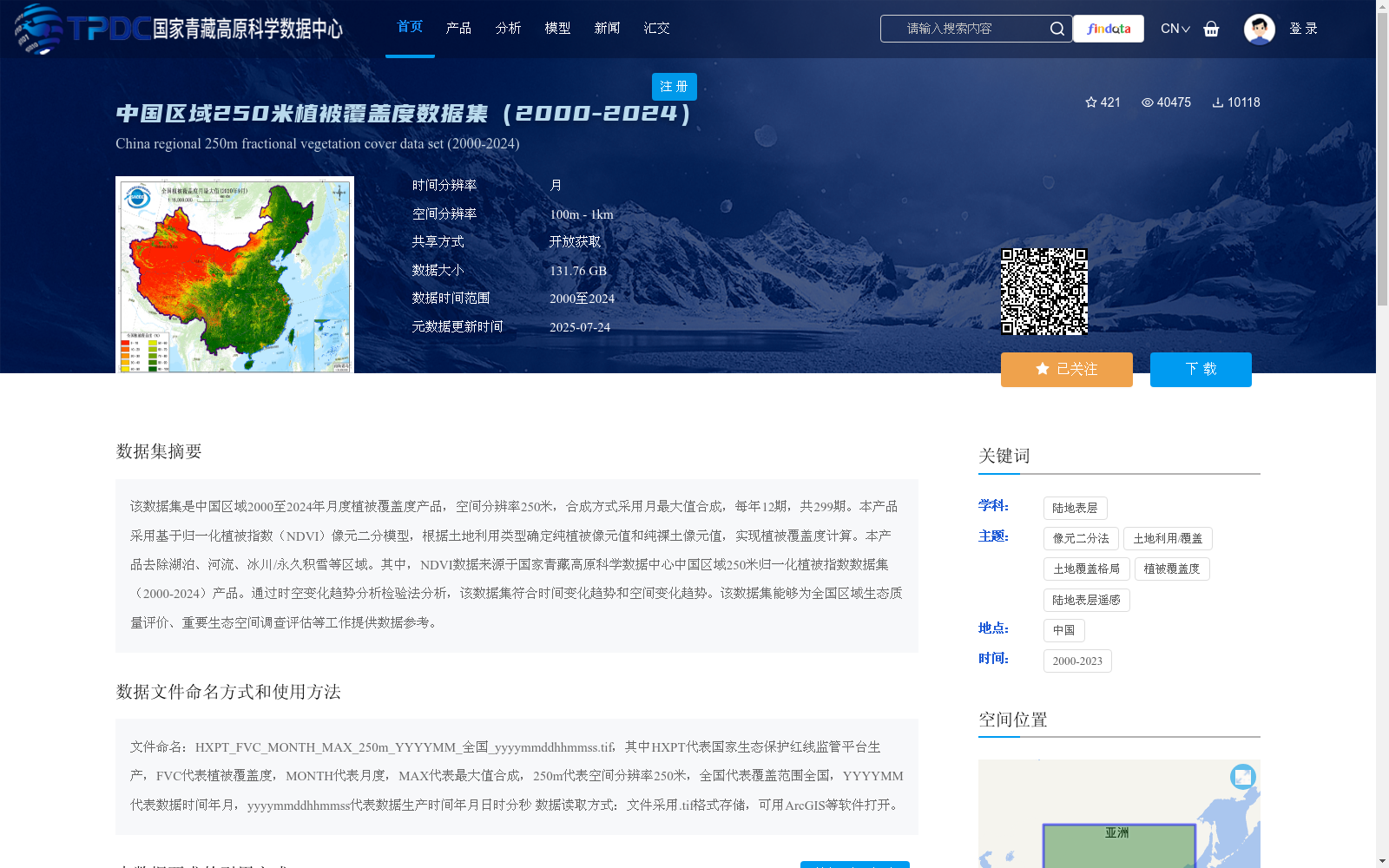Open the shopping basket icon
The height and width of the screenshot is (868, 1389).
click(x=1211, y=29)
